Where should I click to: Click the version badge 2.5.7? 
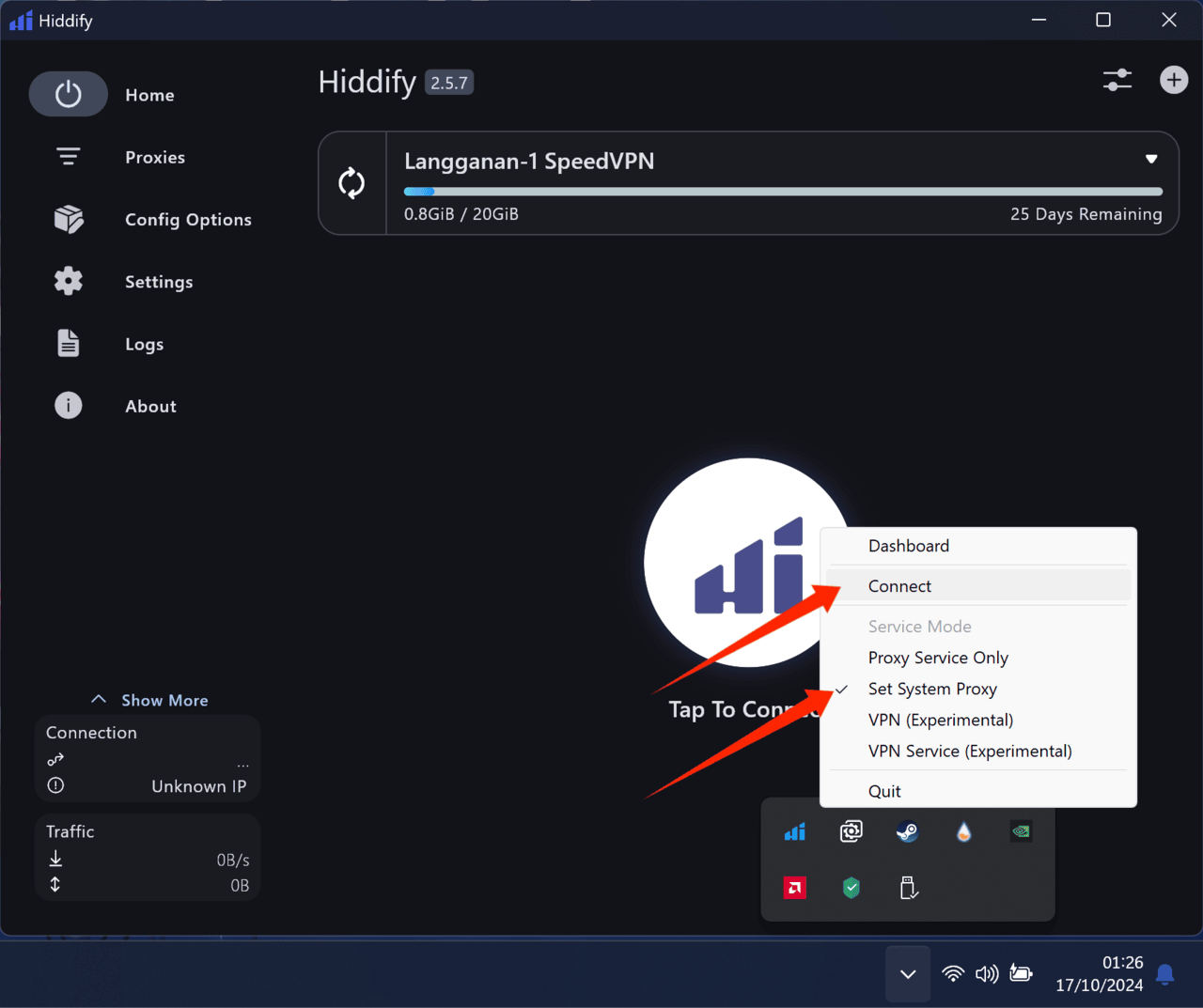(449, 83)
